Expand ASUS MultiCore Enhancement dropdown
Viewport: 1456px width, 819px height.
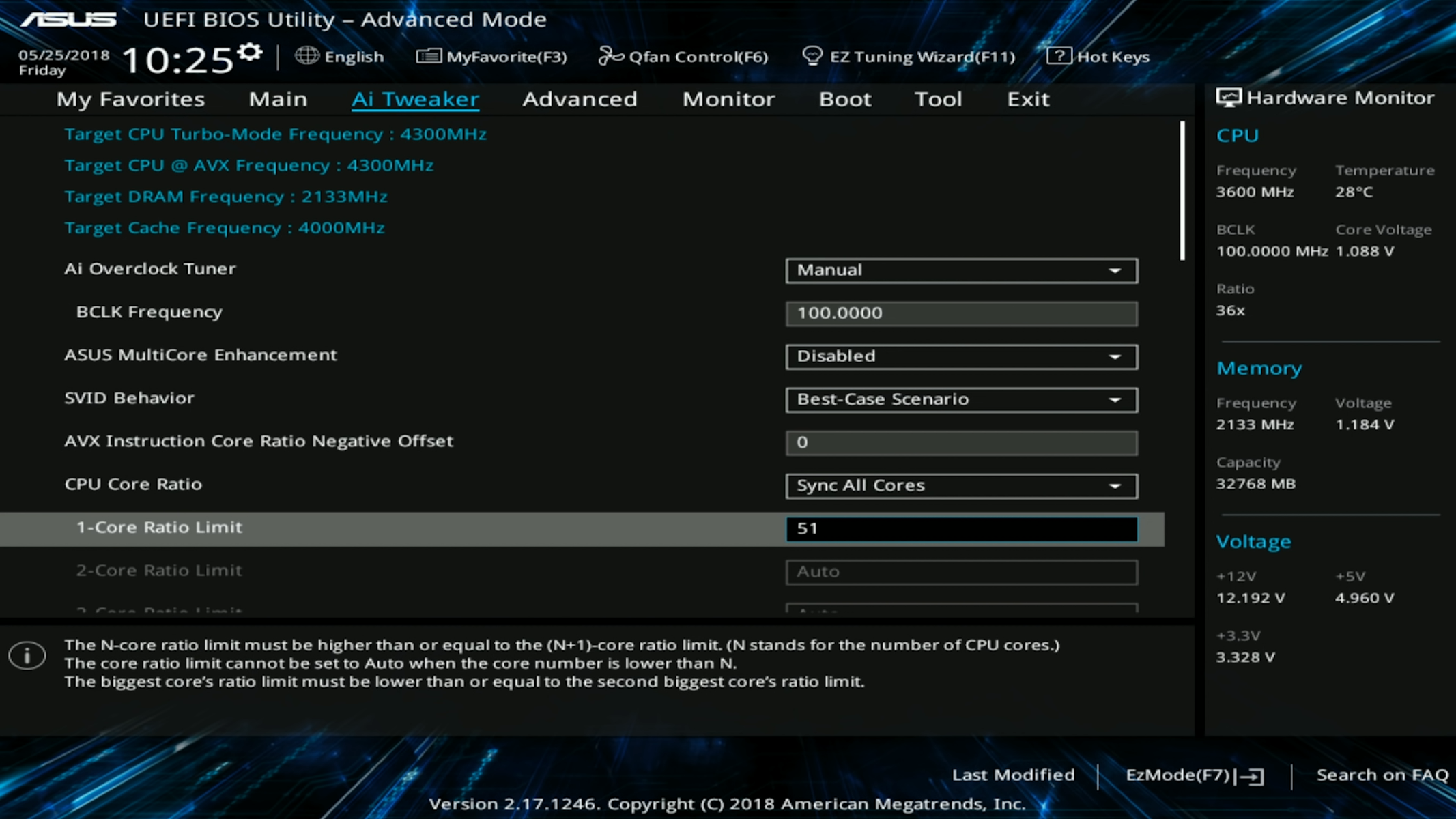[x=961, y=356]
